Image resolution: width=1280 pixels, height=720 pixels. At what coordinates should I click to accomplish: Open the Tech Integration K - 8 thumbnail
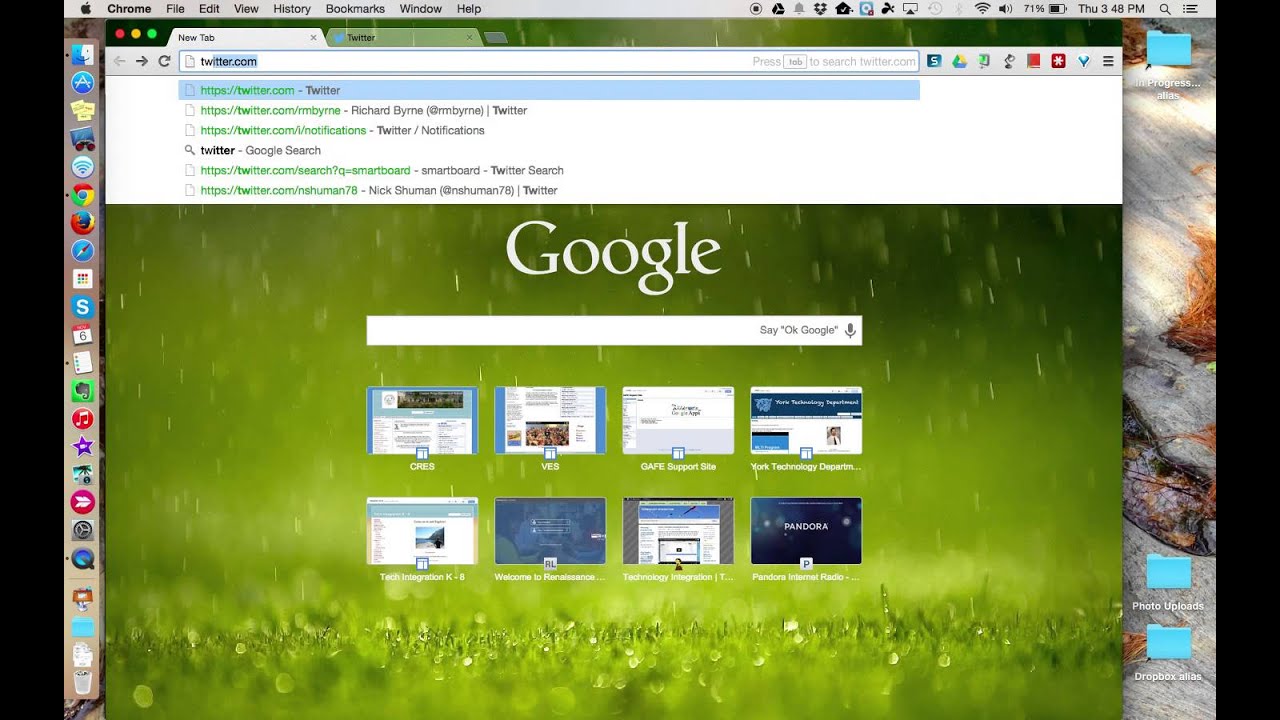pos(422,531)
